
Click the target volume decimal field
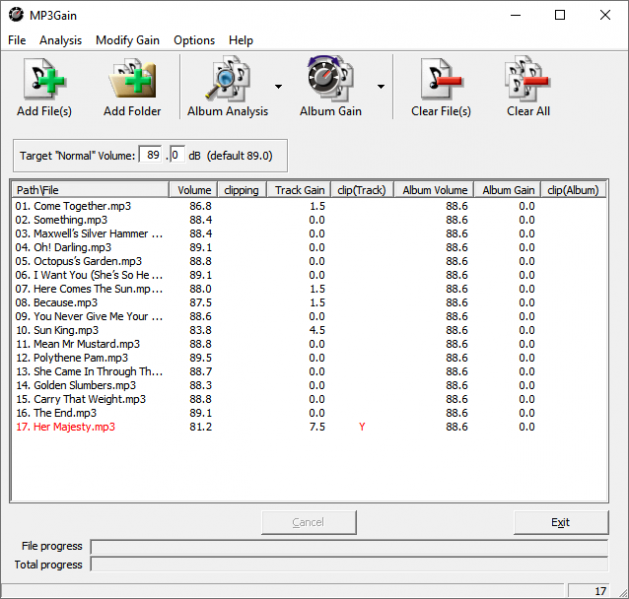[x=177, y=155]
